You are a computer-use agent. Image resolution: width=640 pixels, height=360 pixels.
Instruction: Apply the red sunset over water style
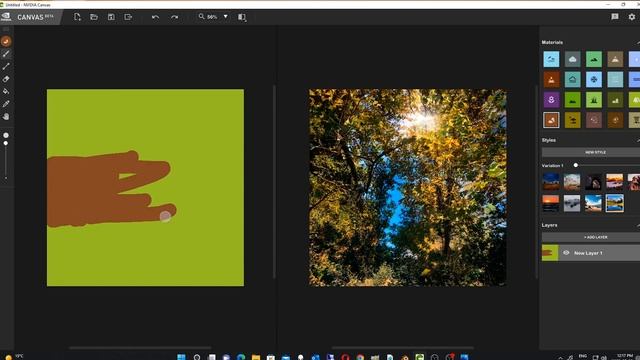[551, 203]
